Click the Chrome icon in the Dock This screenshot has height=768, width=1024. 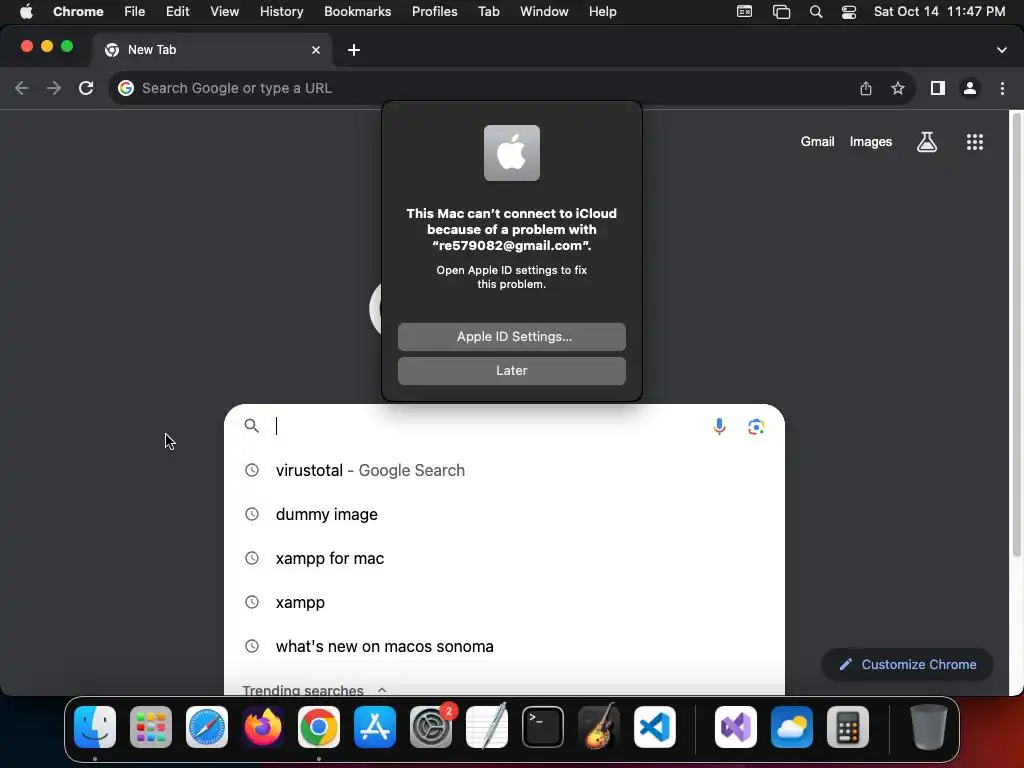pyautogui.click(x=319, y=727)
